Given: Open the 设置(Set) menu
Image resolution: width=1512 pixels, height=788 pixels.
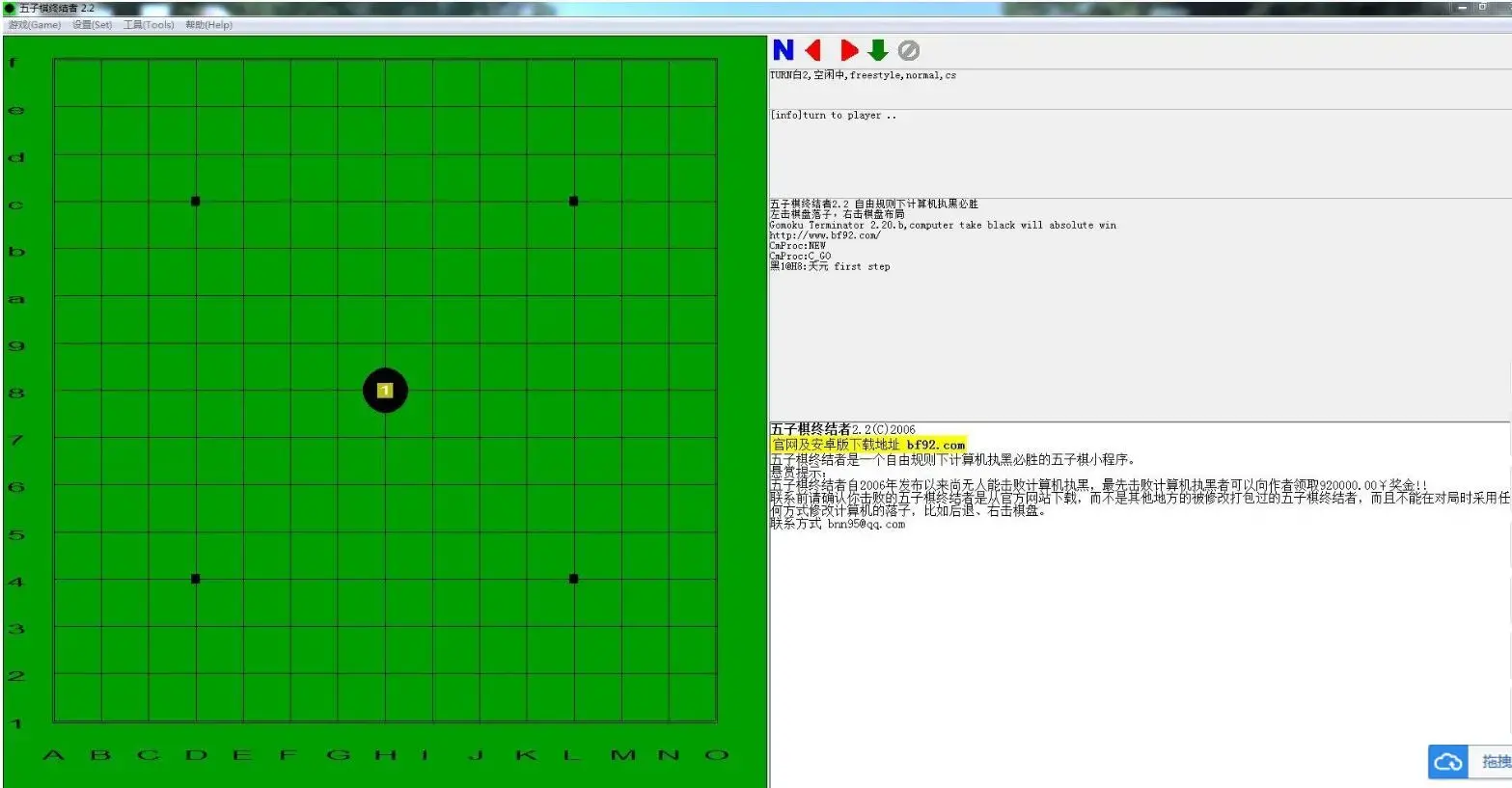Looking at the screenshot, I should coord(93,25).
